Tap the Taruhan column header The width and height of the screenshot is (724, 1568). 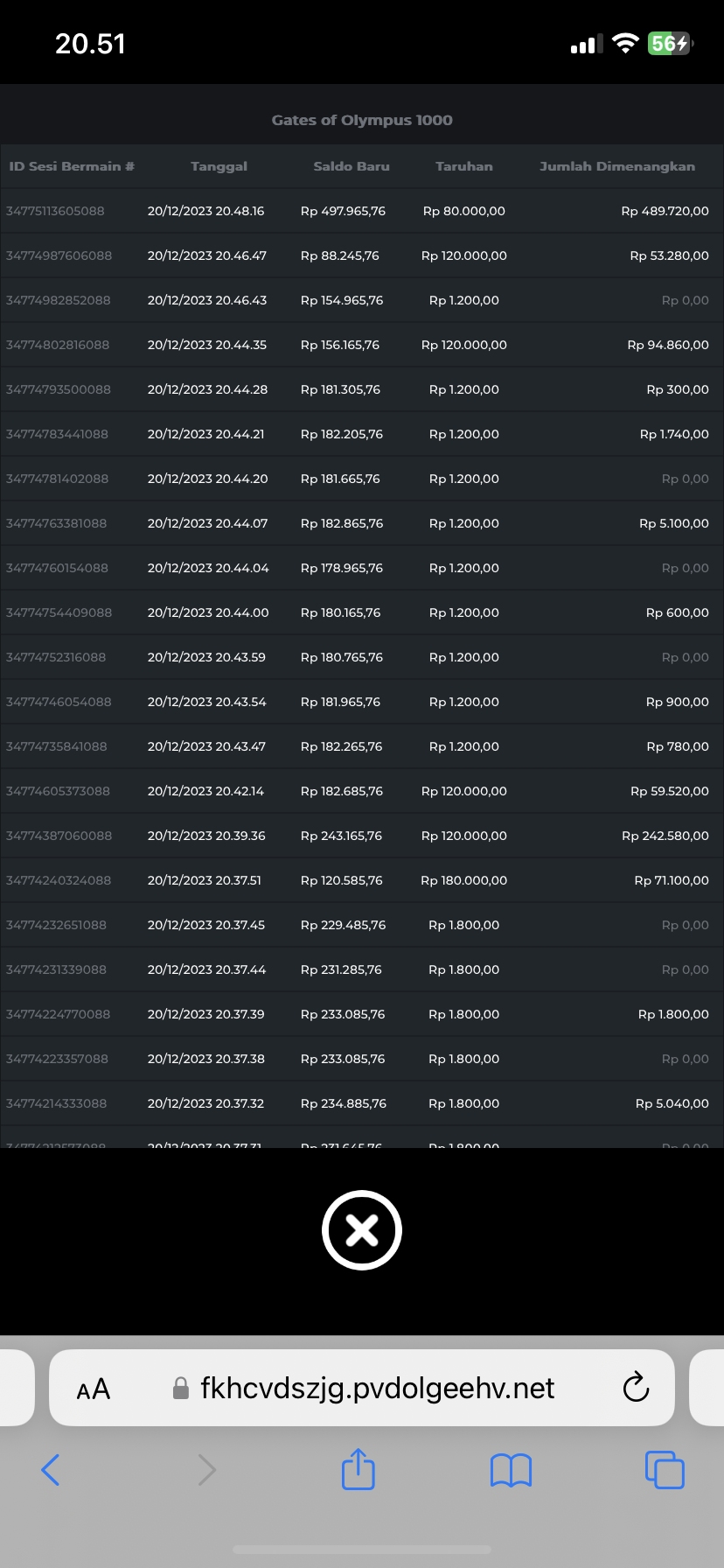point(464,166)
